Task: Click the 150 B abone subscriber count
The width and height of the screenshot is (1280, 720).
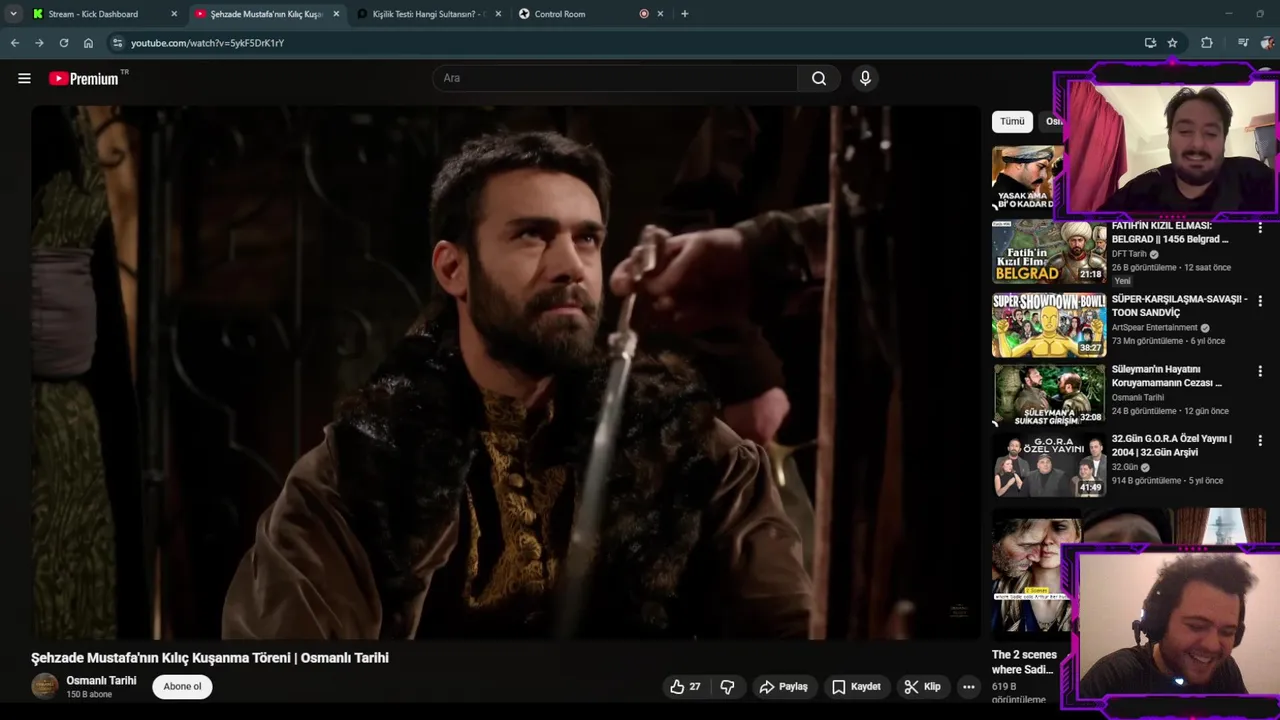Action: pyautogui.click(x=89, y=694)
